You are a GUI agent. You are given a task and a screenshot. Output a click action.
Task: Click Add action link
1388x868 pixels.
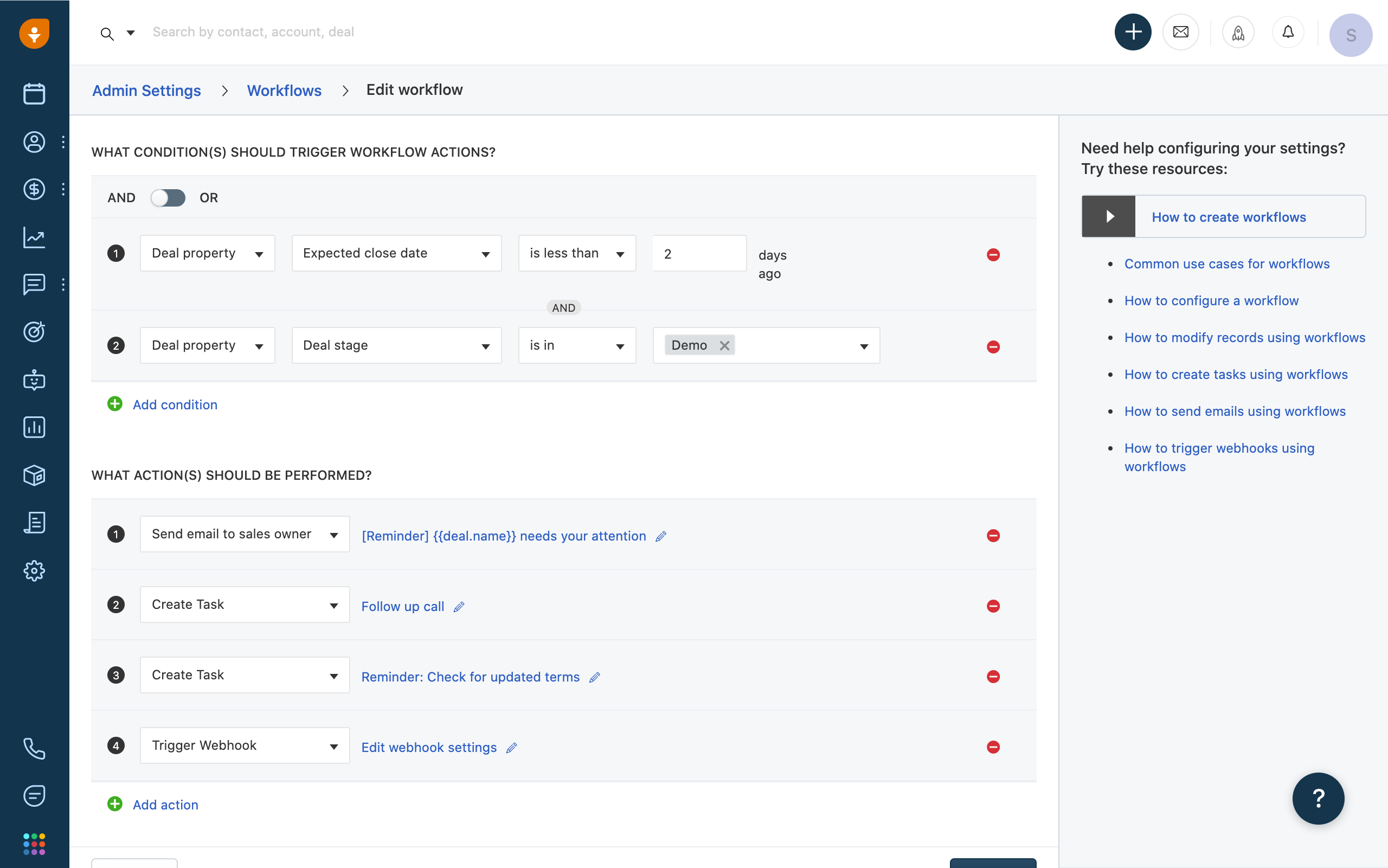click(165, 804)
